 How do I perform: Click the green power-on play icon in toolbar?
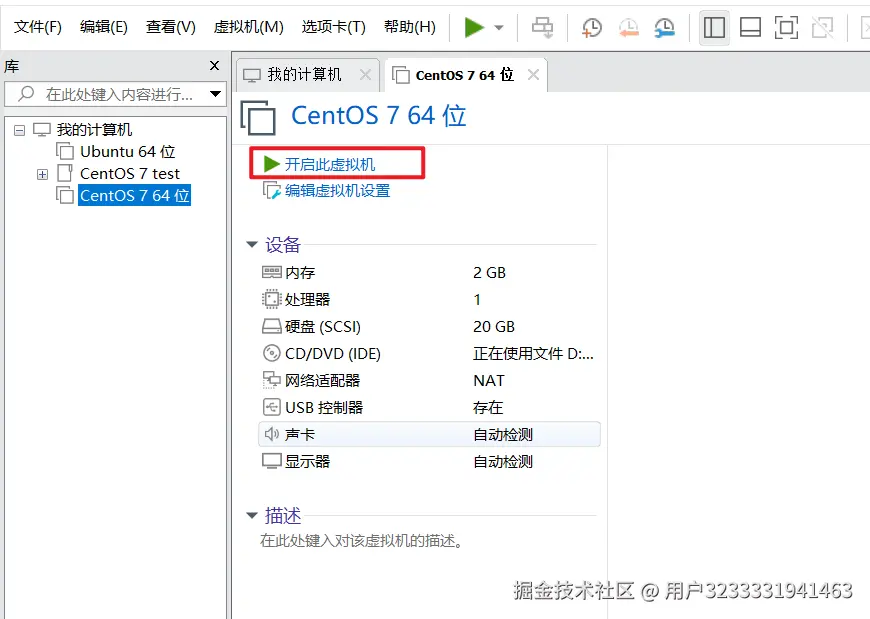tap(474, 27)
